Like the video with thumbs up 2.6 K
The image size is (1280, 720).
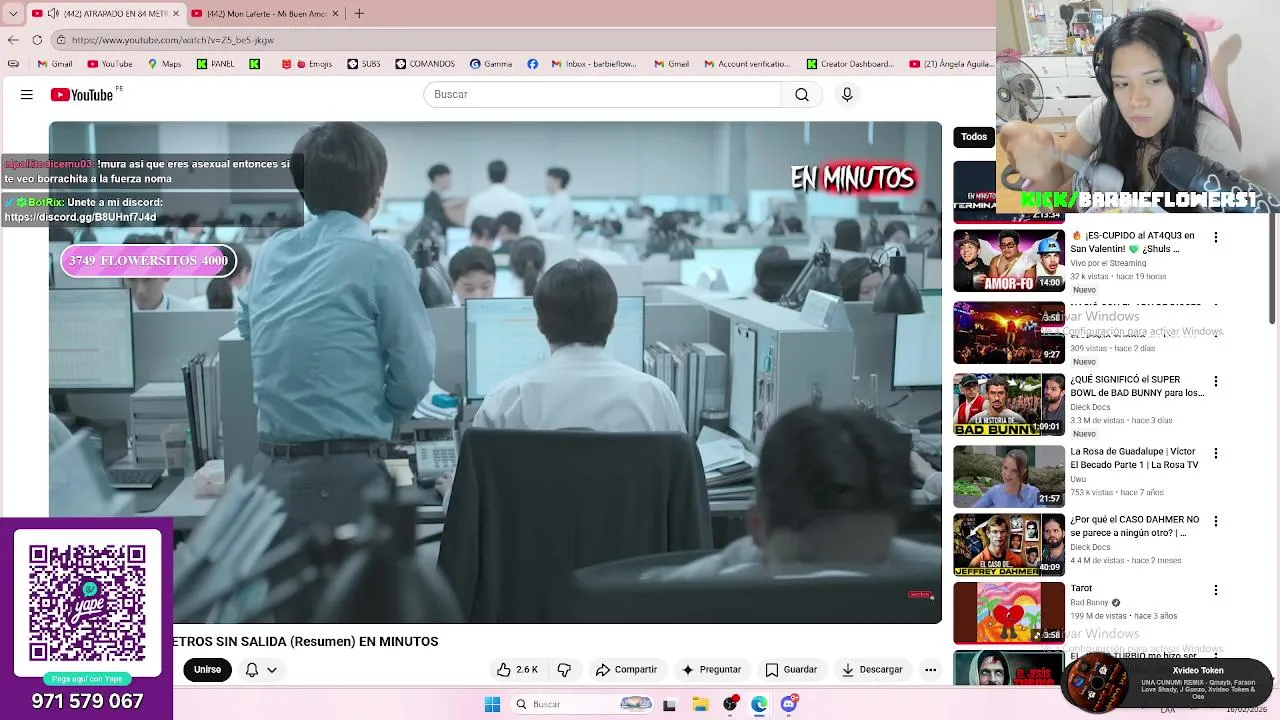[x=517, y=669]
